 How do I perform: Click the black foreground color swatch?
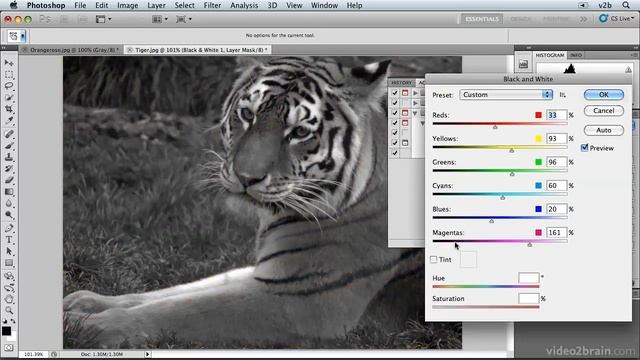[7, 331]
